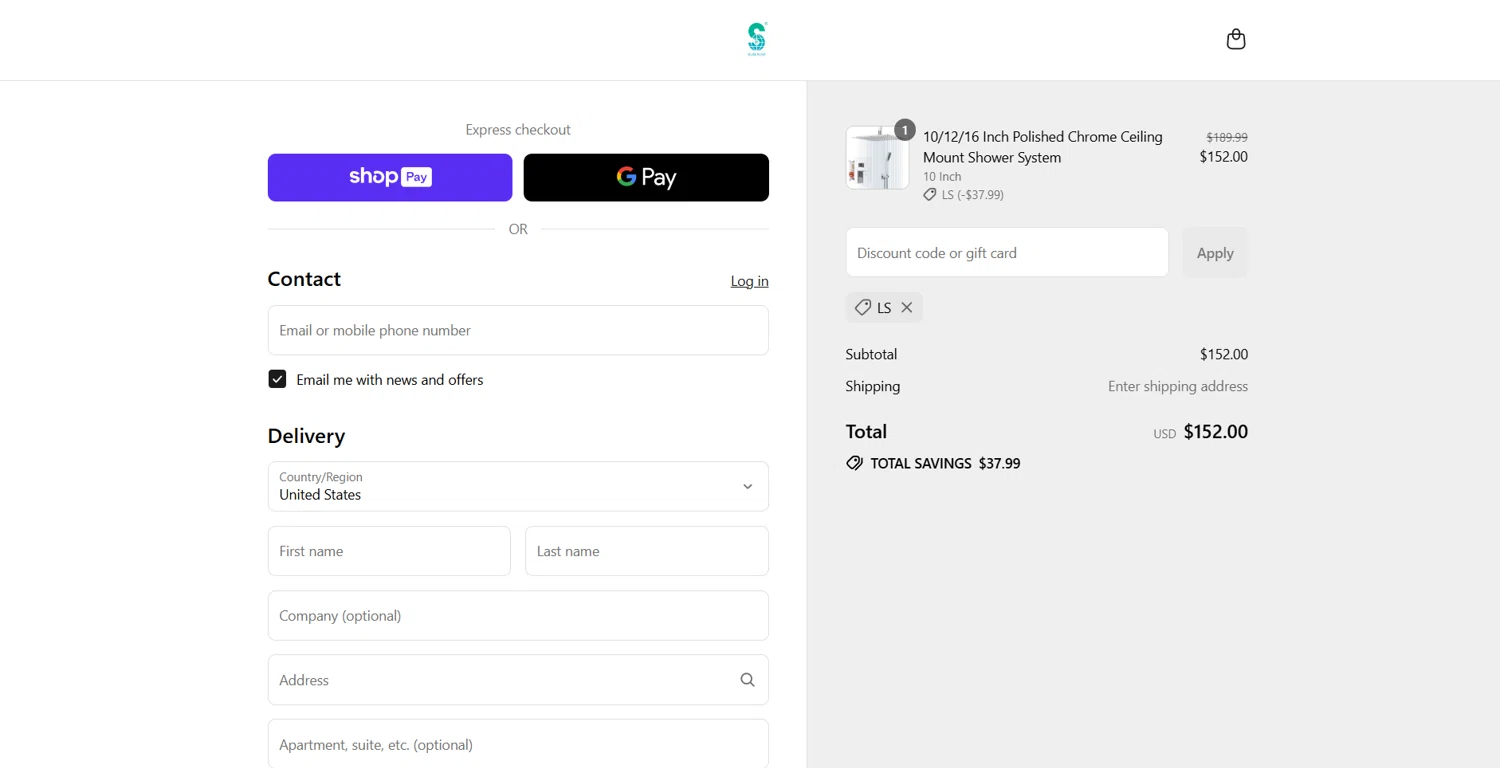Focus the Apartment, suite, etc. field
1500x768 pixels.
click(518, 744)
